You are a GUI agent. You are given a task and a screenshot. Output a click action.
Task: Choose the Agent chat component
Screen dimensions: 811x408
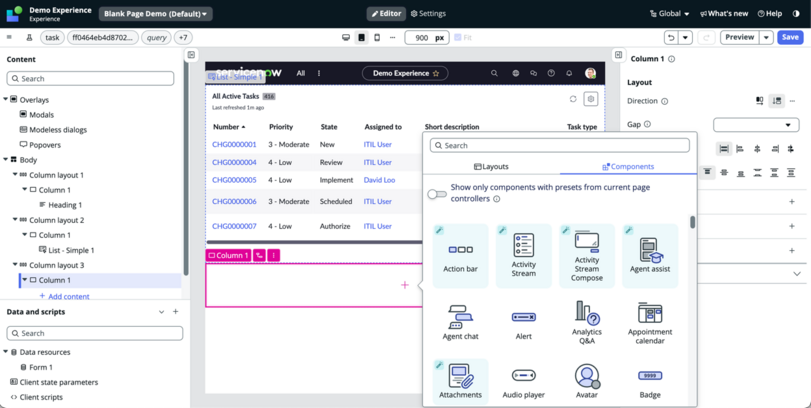tap(460, 322)
